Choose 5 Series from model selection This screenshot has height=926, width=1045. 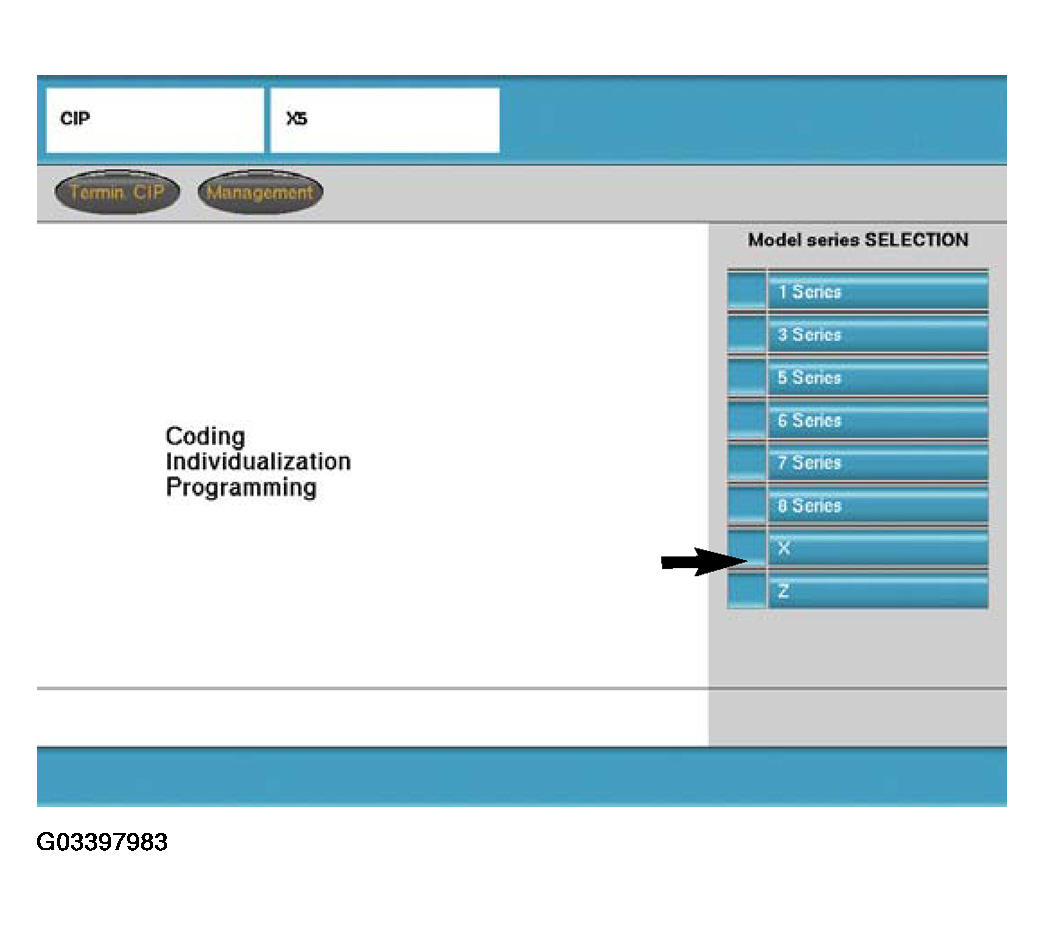tap(877, 378)
